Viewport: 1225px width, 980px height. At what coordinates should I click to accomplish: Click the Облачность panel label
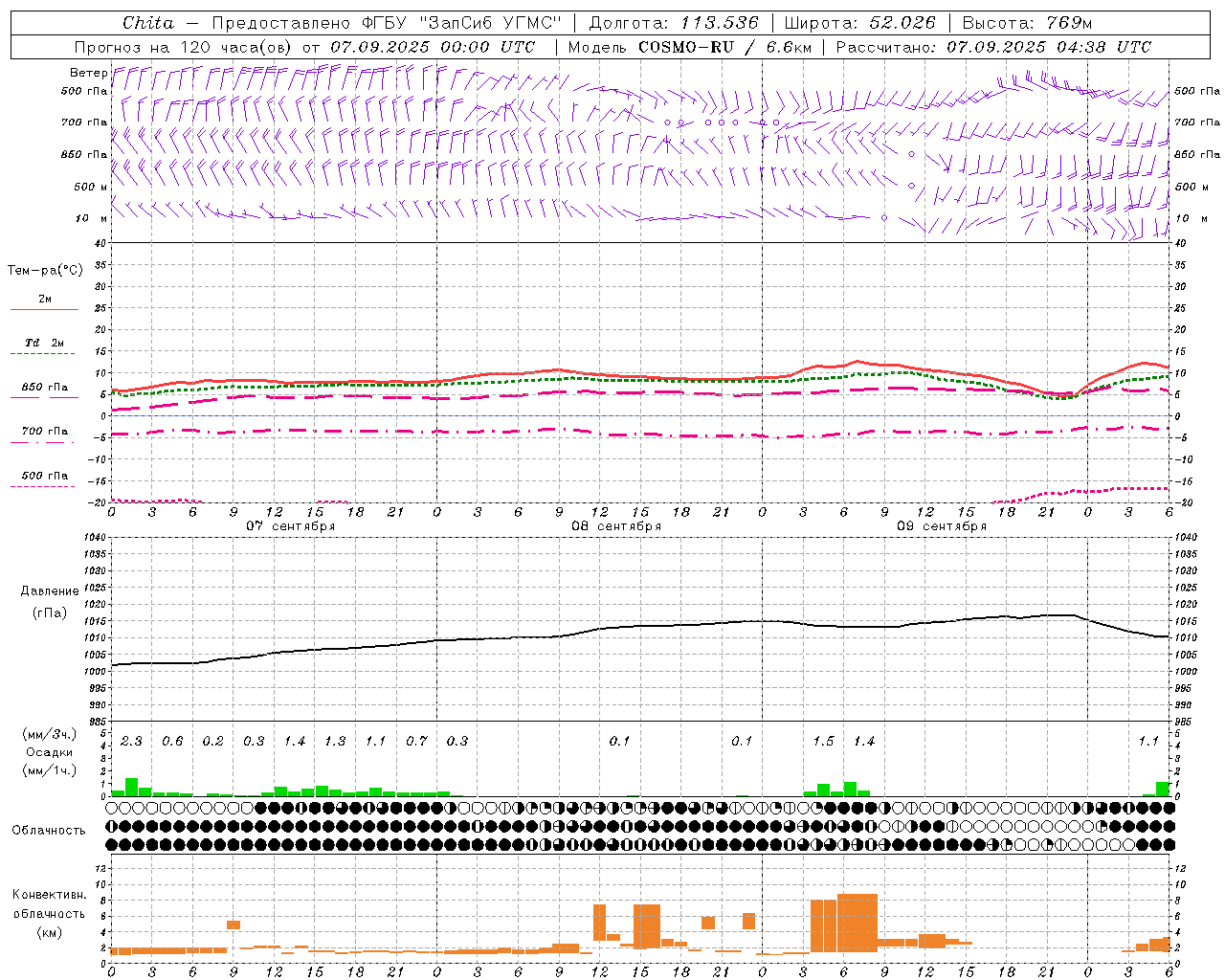tap(49, 830)
